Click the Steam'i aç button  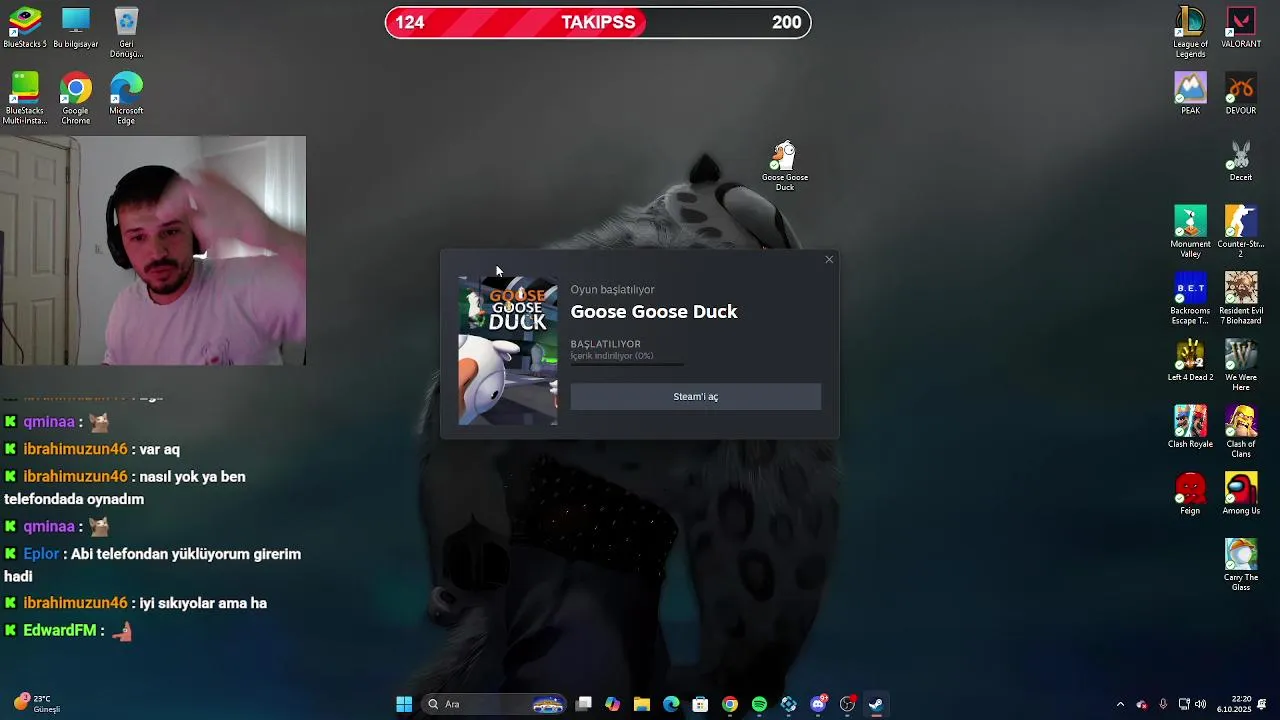click(695, 397)
